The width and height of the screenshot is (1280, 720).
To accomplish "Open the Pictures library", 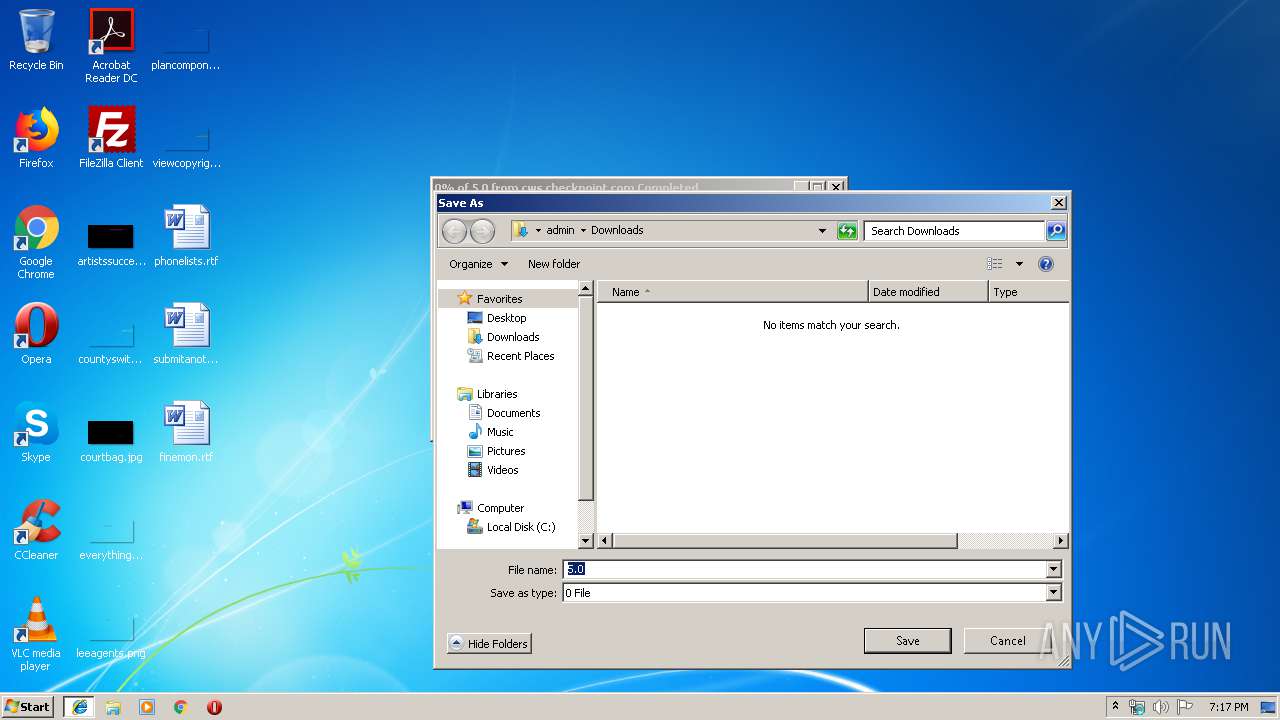I will pyautogui.click(x=506, y=451).
